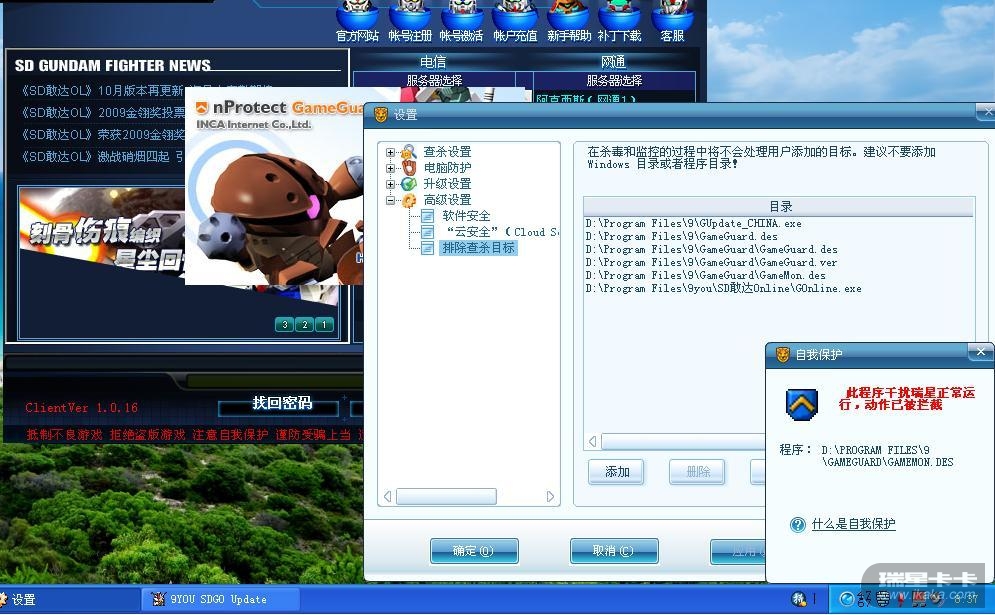
Task: Go to banner page 3
Action: click(x=284, y=324)
